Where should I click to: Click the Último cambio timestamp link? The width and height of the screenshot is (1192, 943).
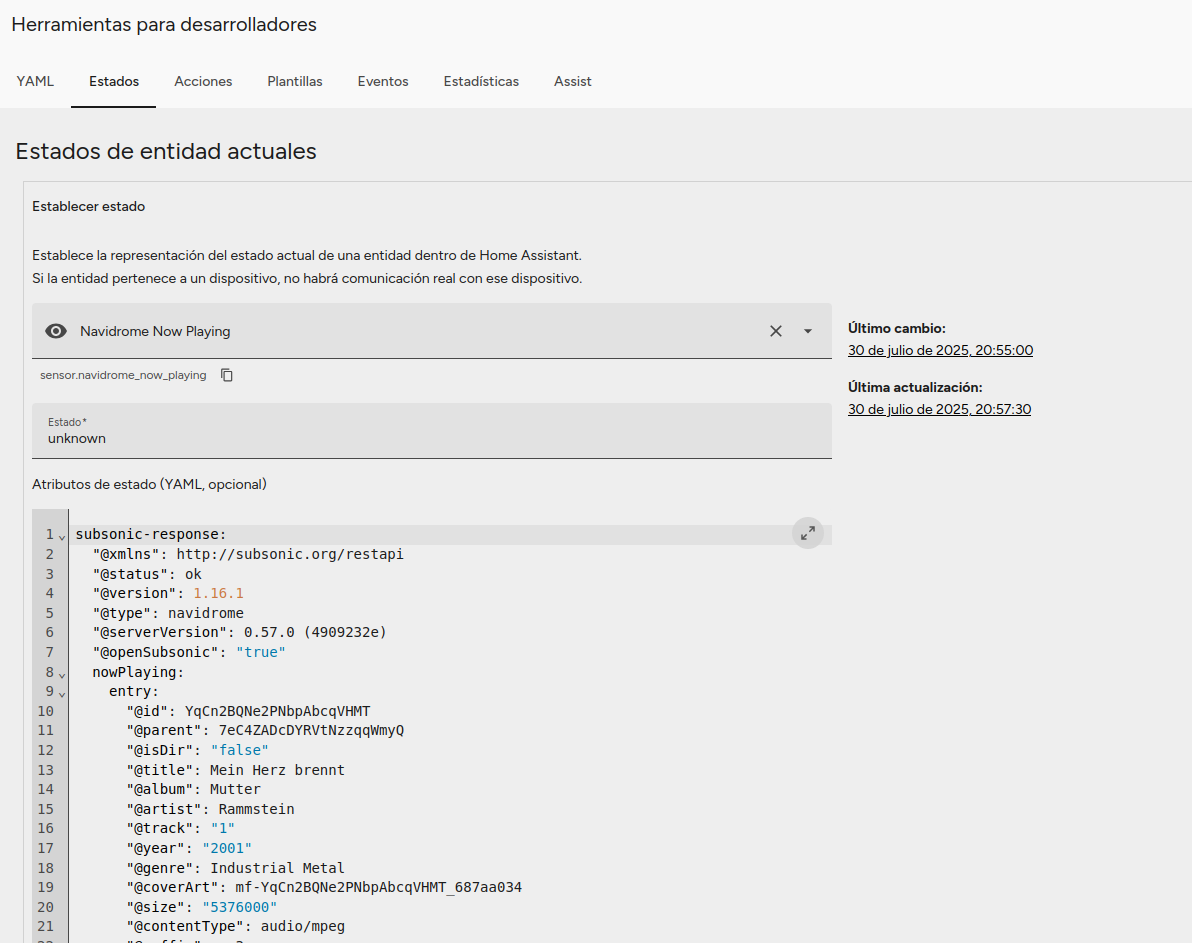click(940, 350)
